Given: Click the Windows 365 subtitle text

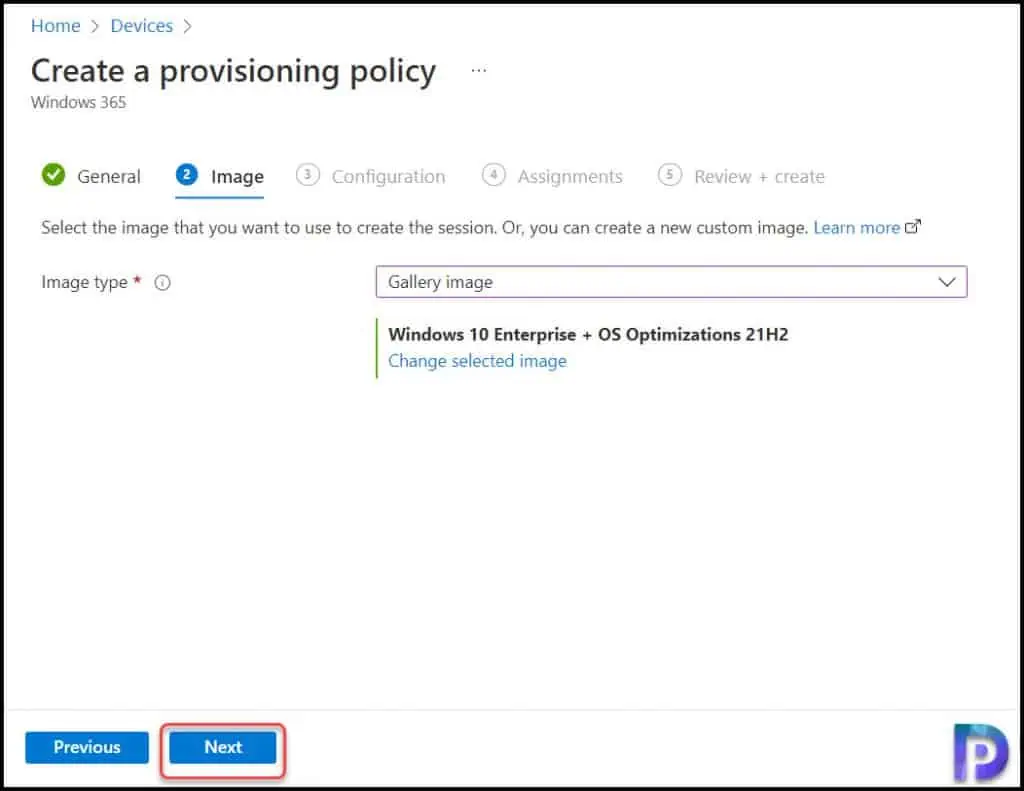Looking at the screenshot, I should click(78, 103).
